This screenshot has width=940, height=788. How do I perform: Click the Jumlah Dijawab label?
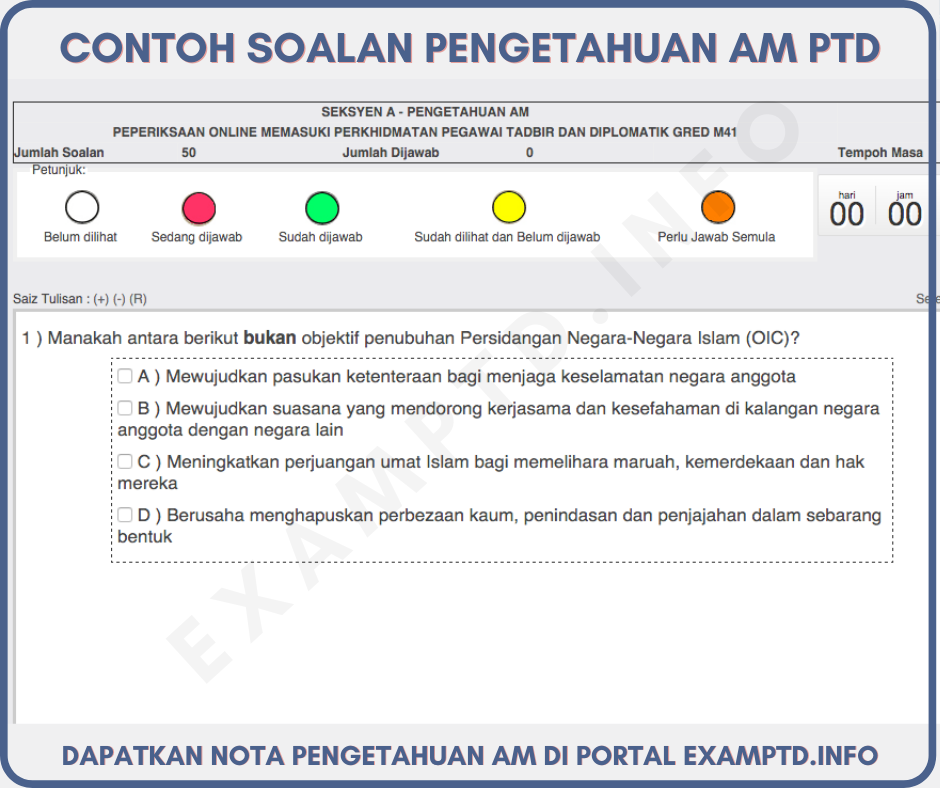click(390, 153)
